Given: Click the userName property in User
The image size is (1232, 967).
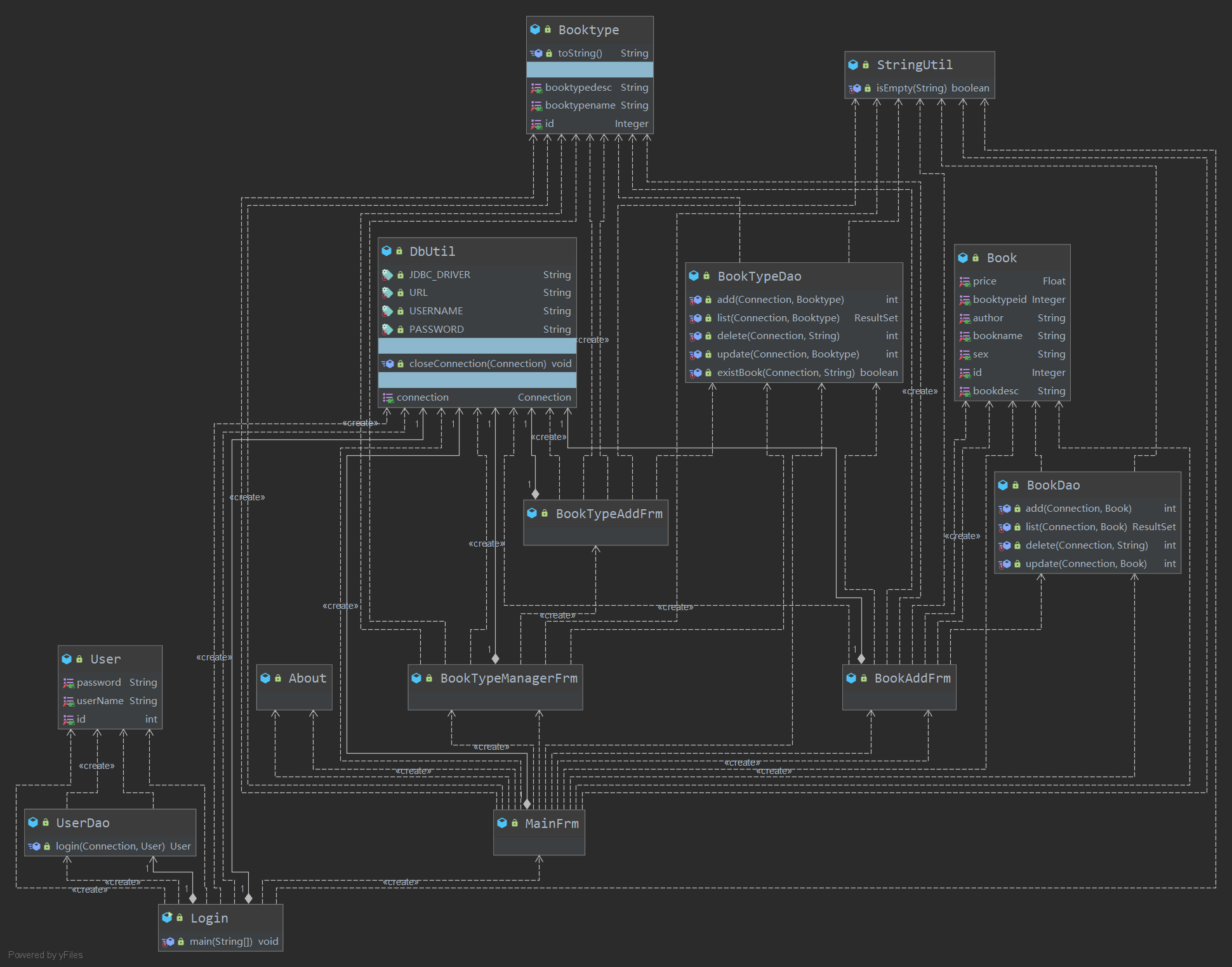Looking at the screenshot, I should pyautogui.click(x=110, y=701).
